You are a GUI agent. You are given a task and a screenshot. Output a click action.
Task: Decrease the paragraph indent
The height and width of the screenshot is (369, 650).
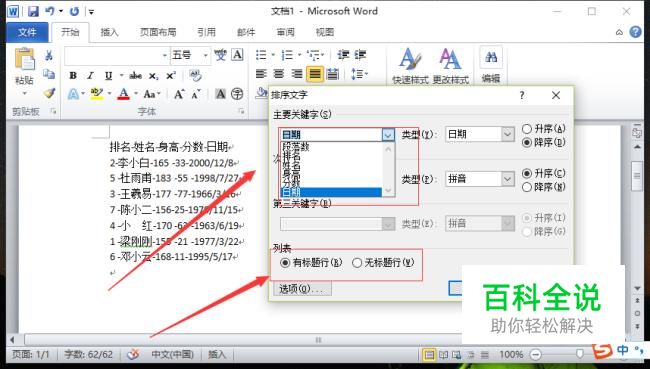coord(343,55)
